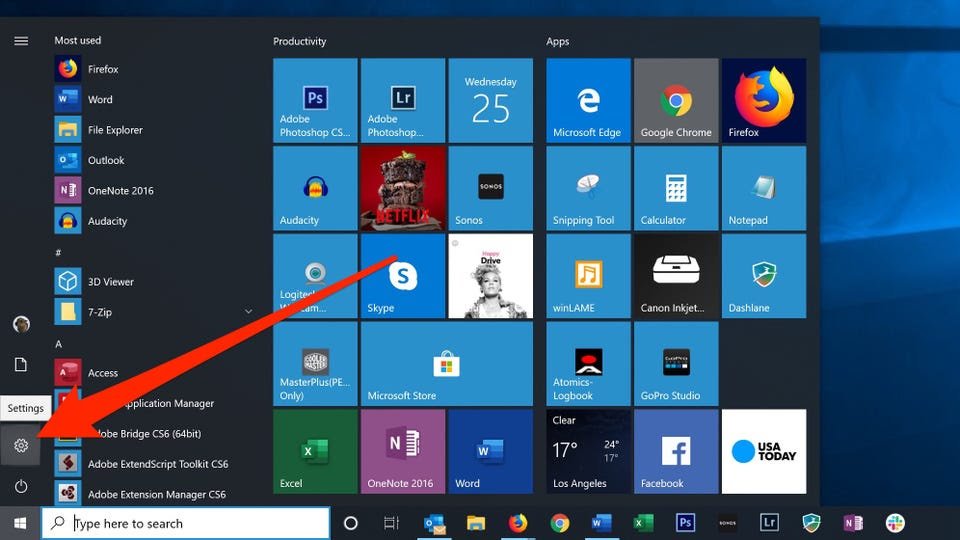Image resolution: width=960 pixels, height=540 pixels.
Task: Open the MasterPlus(PE Only) tile
Action: tap(315, 364)
